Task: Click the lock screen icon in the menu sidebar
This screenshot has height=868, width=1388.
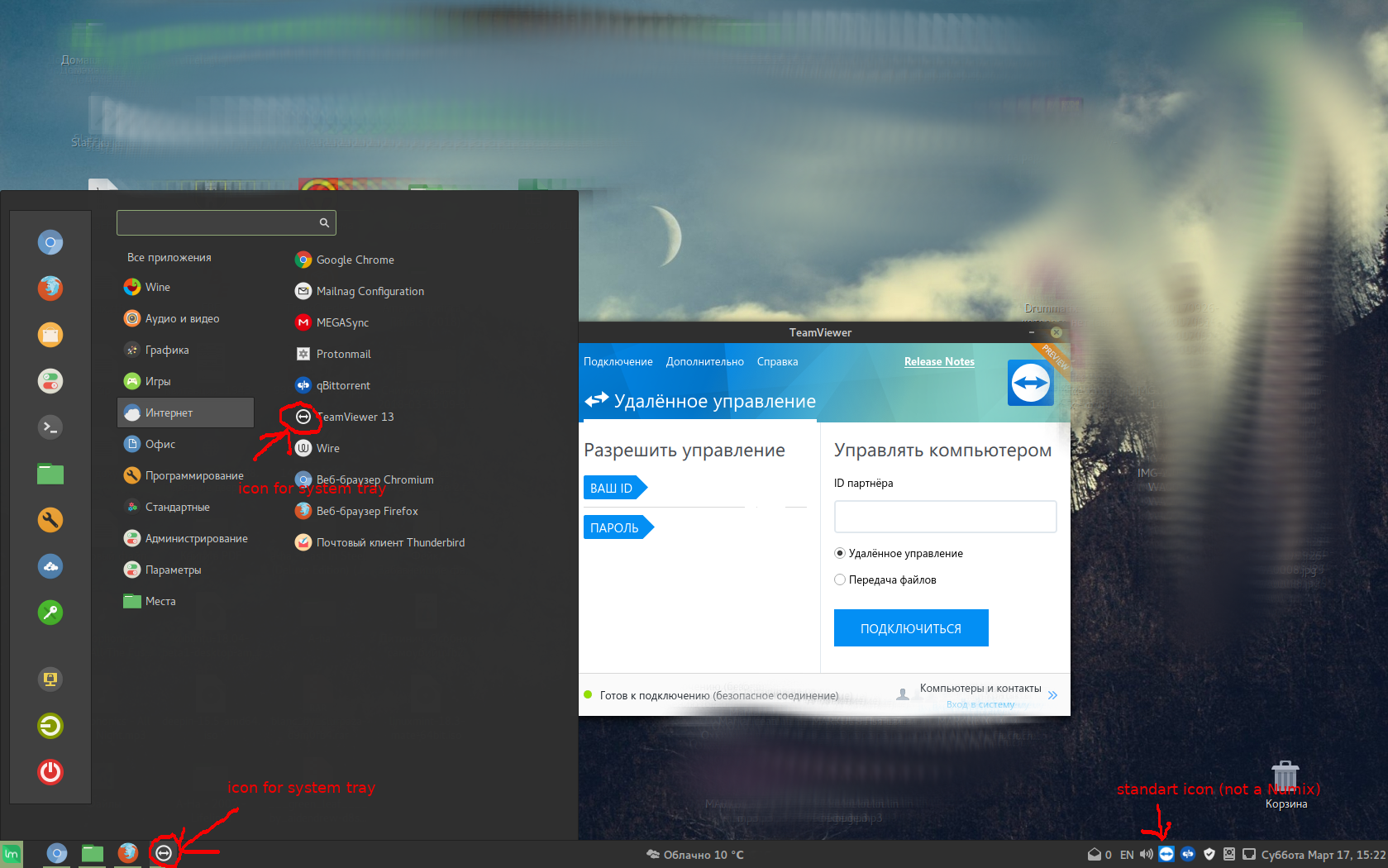Action: point(50,680)
